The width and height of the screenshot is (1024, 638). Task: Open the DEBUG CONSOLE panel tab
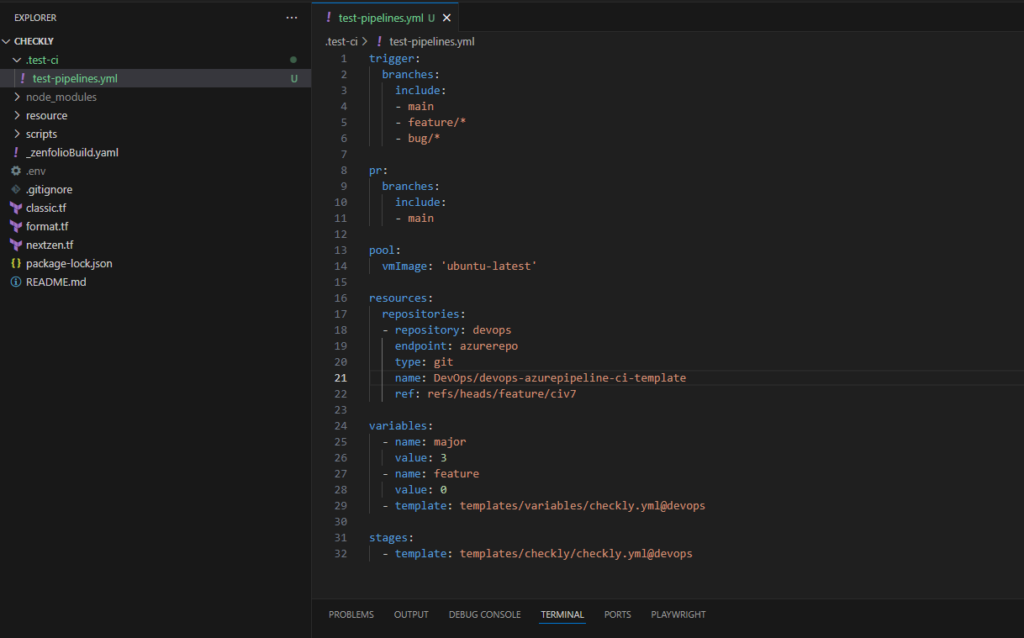[484, 615]
